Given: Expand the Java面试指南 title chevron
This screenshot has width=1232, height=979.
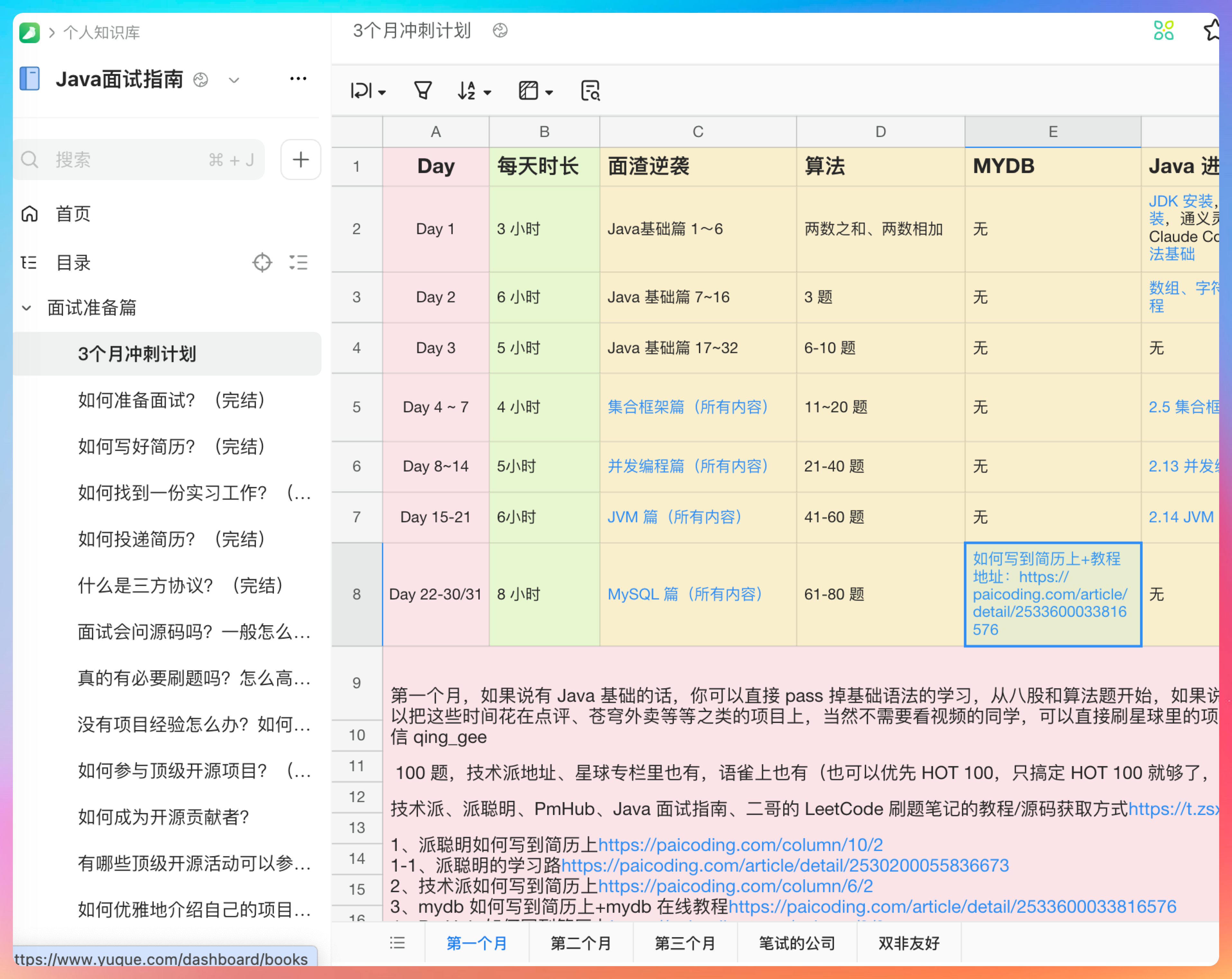Looking at the screenshot, I should [234, 80].
